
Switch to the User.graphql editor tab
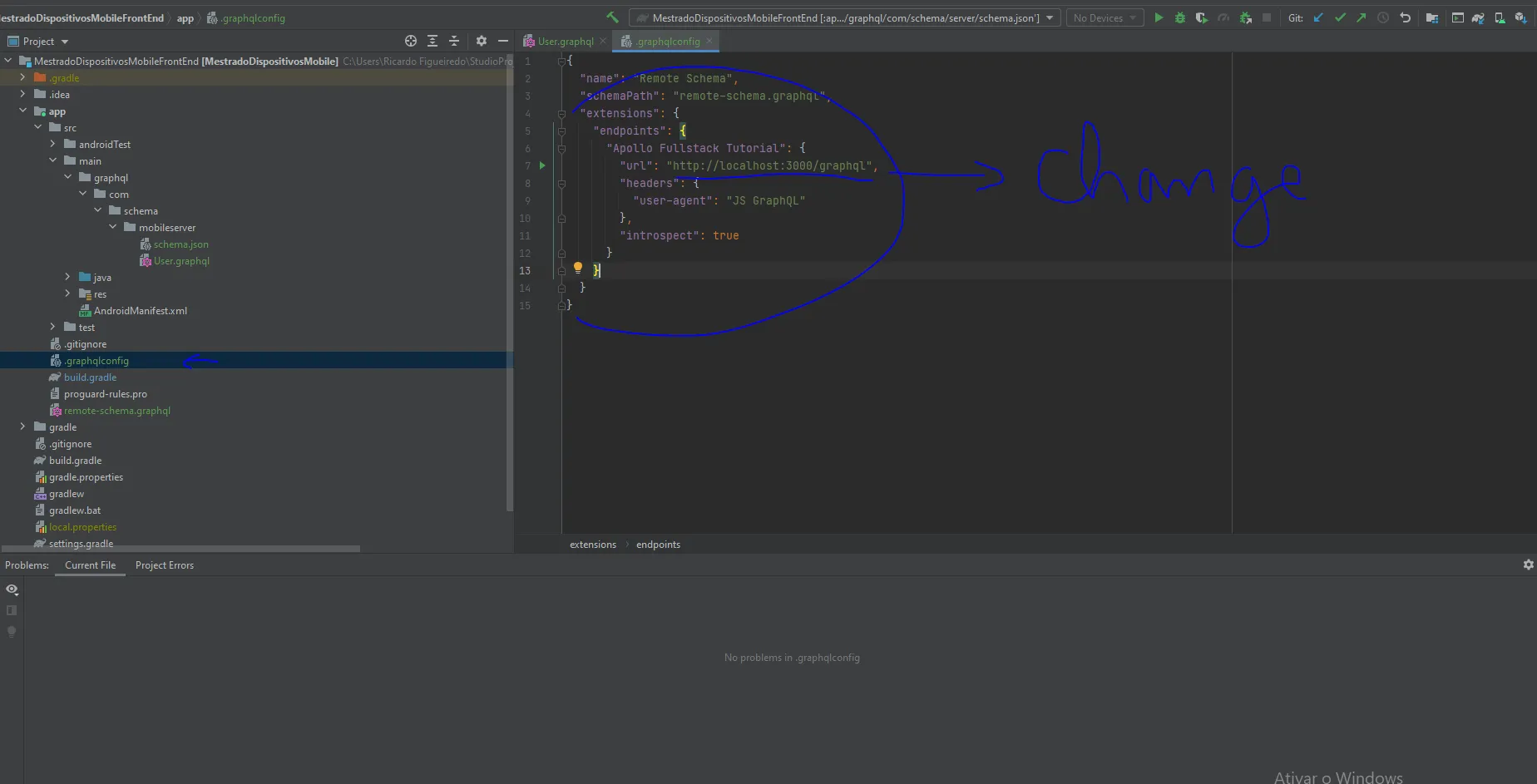(565, 41)
